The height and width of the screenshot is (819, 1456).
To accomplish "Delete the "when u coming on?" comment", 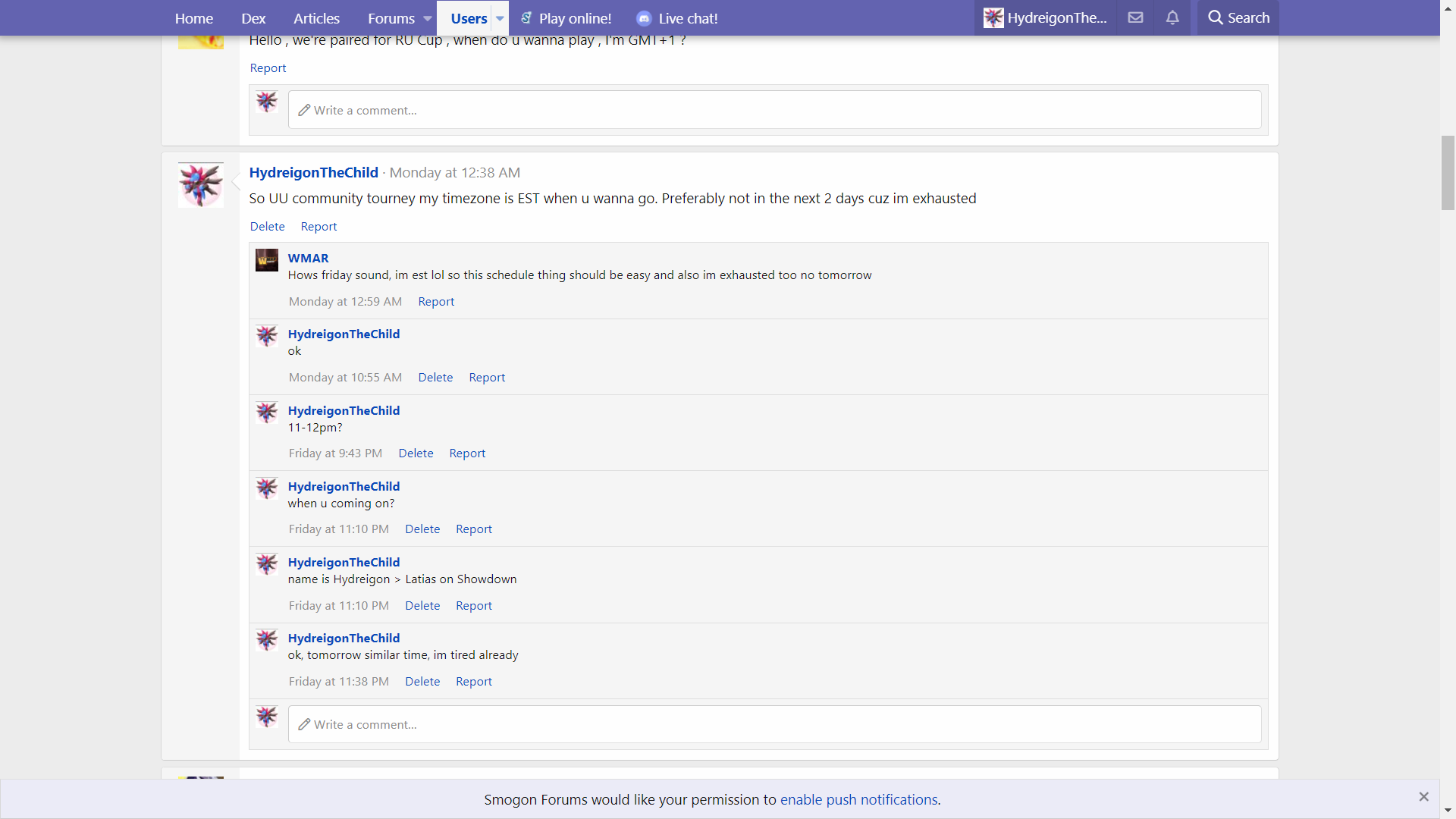I will [x=422, y=529].
